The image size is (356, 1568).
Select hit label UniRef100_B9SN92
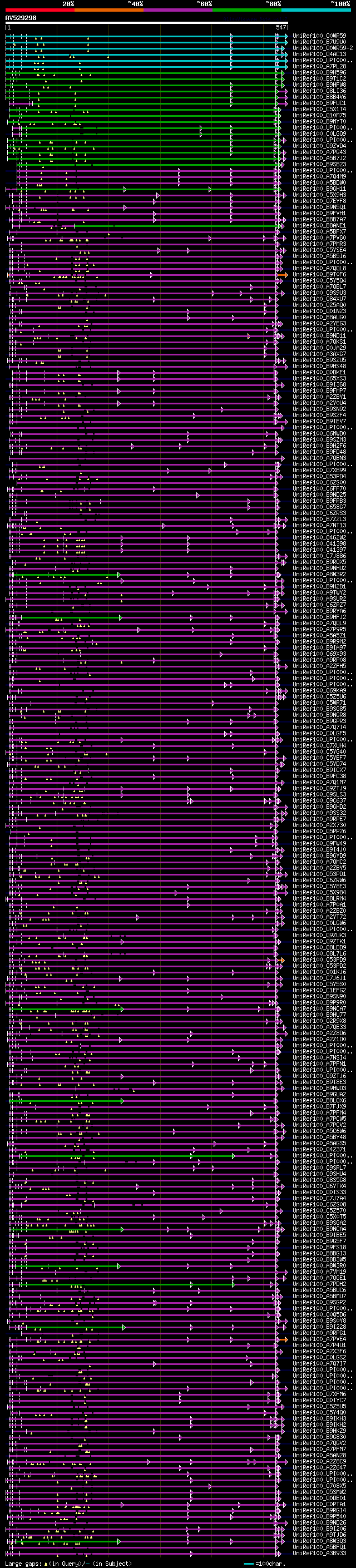[x=319, y=409]
